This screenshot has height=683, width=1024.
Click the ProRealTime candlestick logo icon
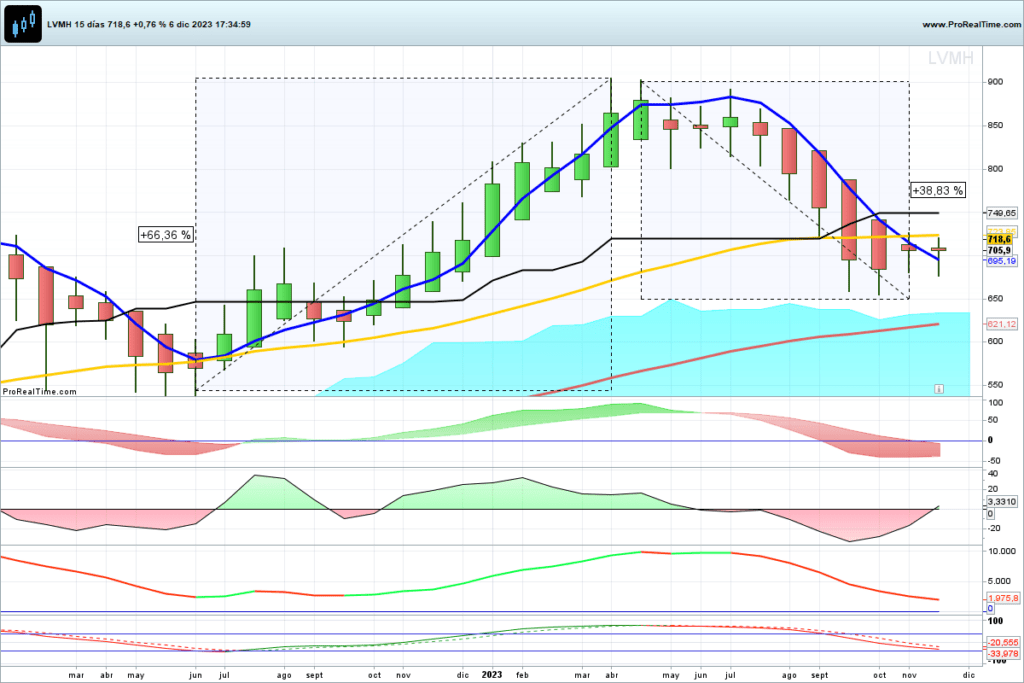click(x=23, y=24)
